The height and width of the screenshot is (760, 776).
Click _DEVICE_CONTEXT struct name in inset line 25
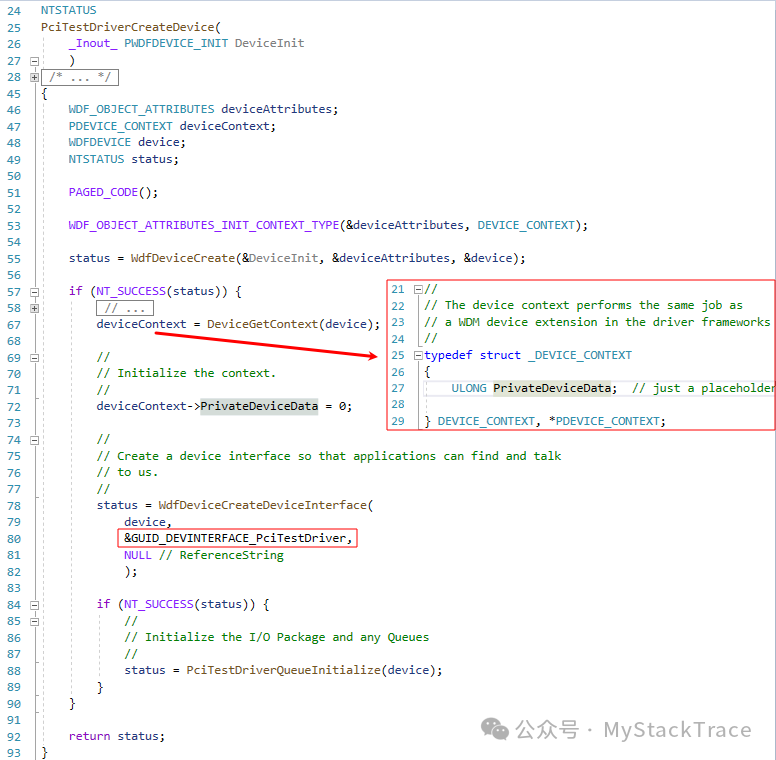[580, 355]
